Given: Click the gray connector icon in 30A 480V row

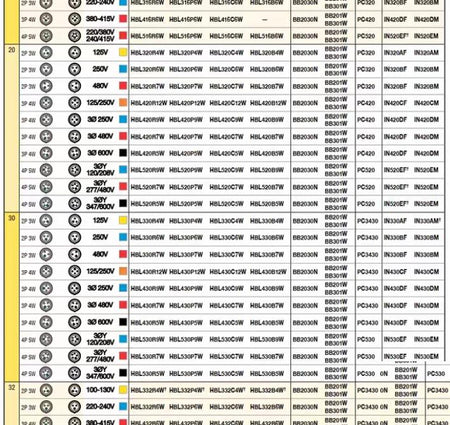Looking at the screenshot, I should pos(46,254).
